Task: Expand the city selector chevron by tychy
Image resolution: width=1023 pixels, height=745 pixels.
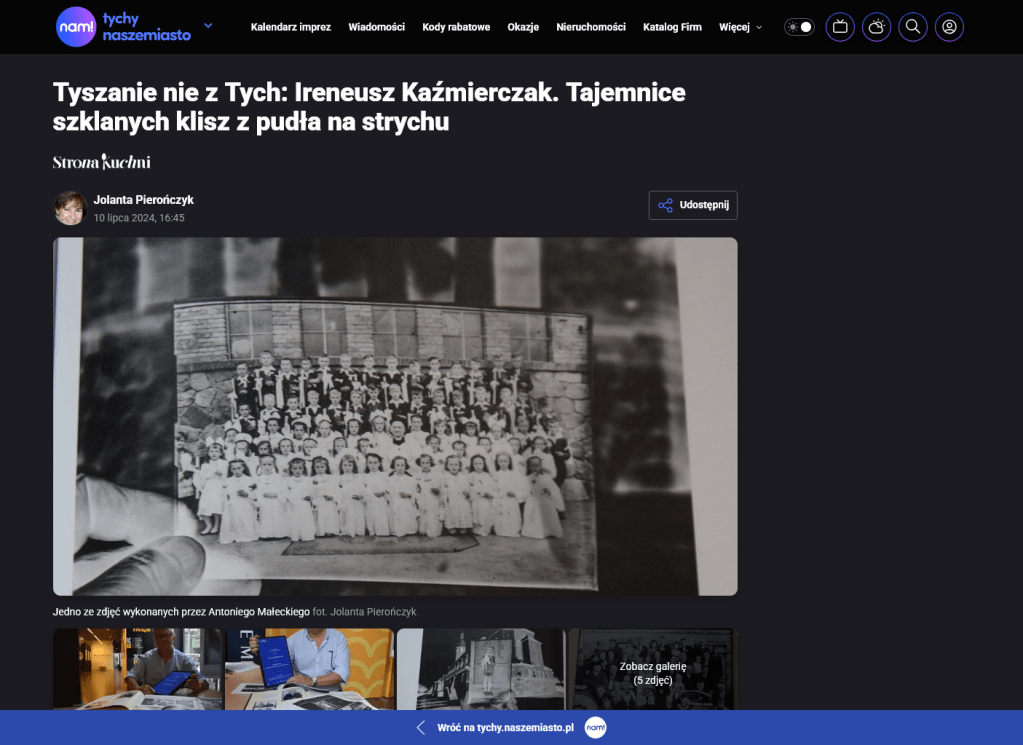Action: [x=208, y=26]
